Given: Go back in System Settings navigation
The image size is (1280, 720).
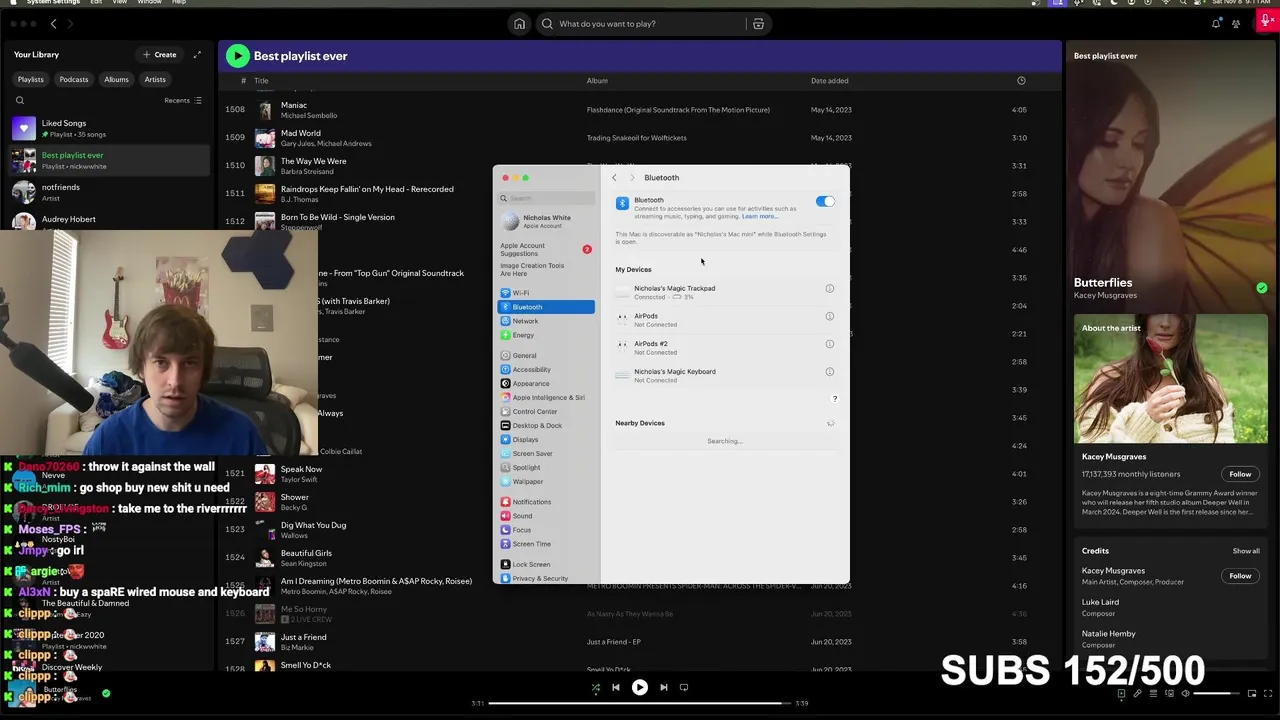Looking at the screenshot, I should 614,178.
